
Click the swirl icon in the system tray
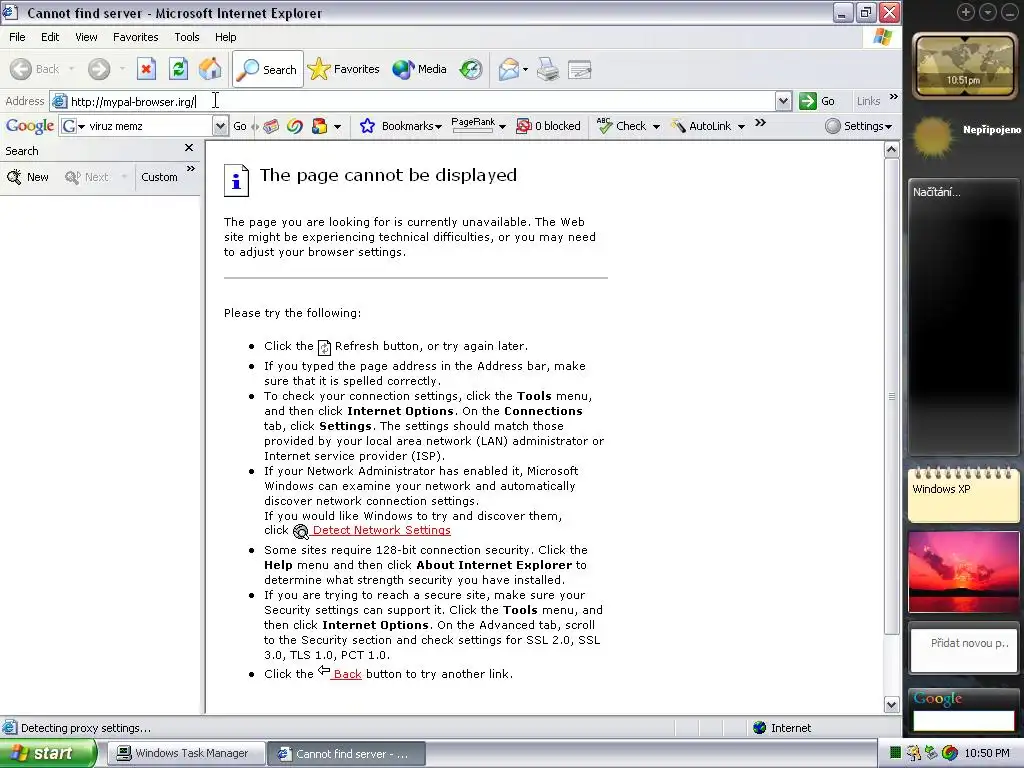[950, 753]
